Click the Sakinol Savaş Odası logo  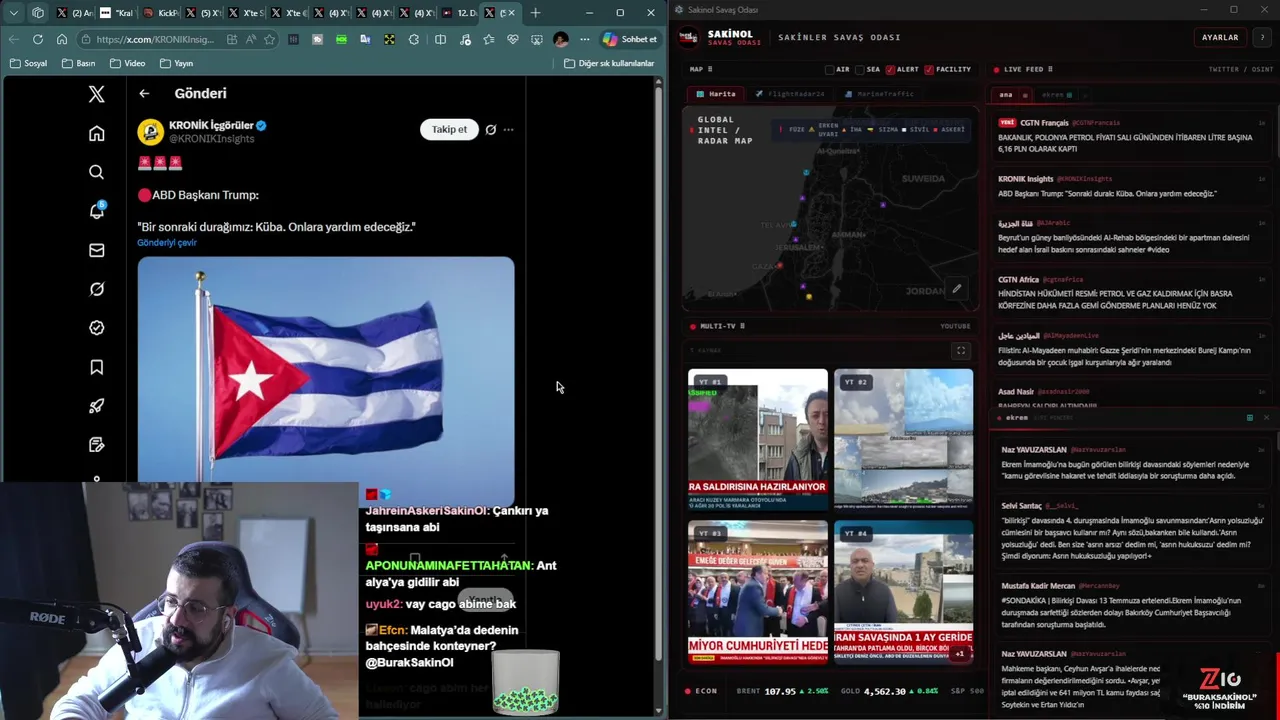pyautogui.click(x=688, y=37)
